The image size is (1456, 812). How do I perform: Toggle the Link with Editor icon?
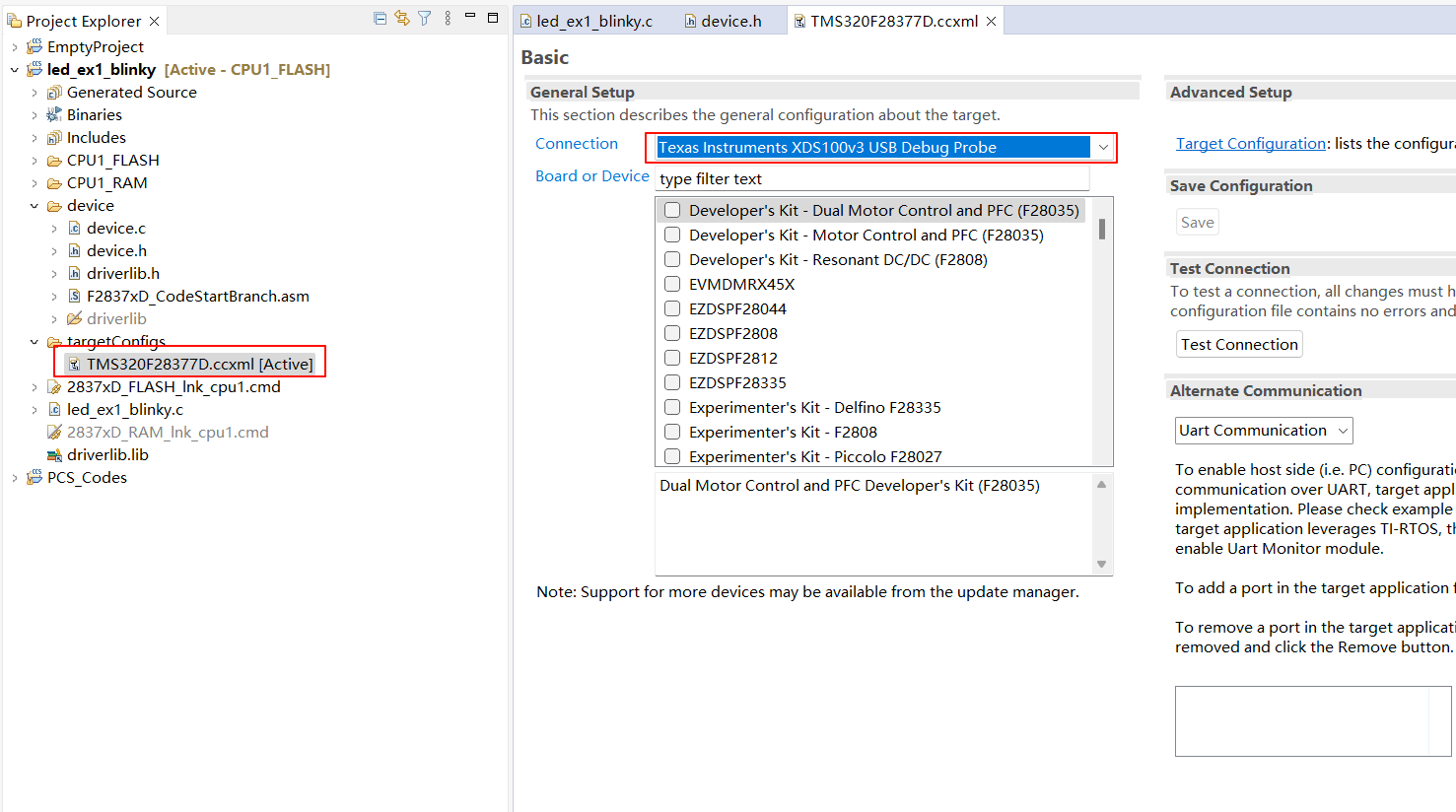click(402, 19)
